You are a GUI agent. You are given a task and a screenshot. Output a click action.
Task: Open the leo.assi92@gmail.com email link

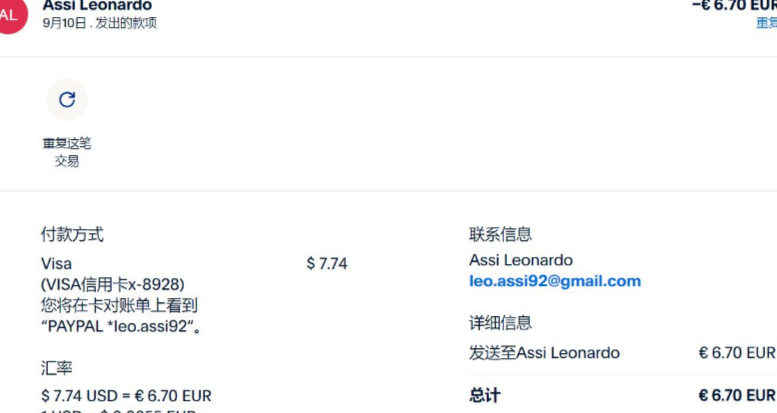(x=554, y=282)
